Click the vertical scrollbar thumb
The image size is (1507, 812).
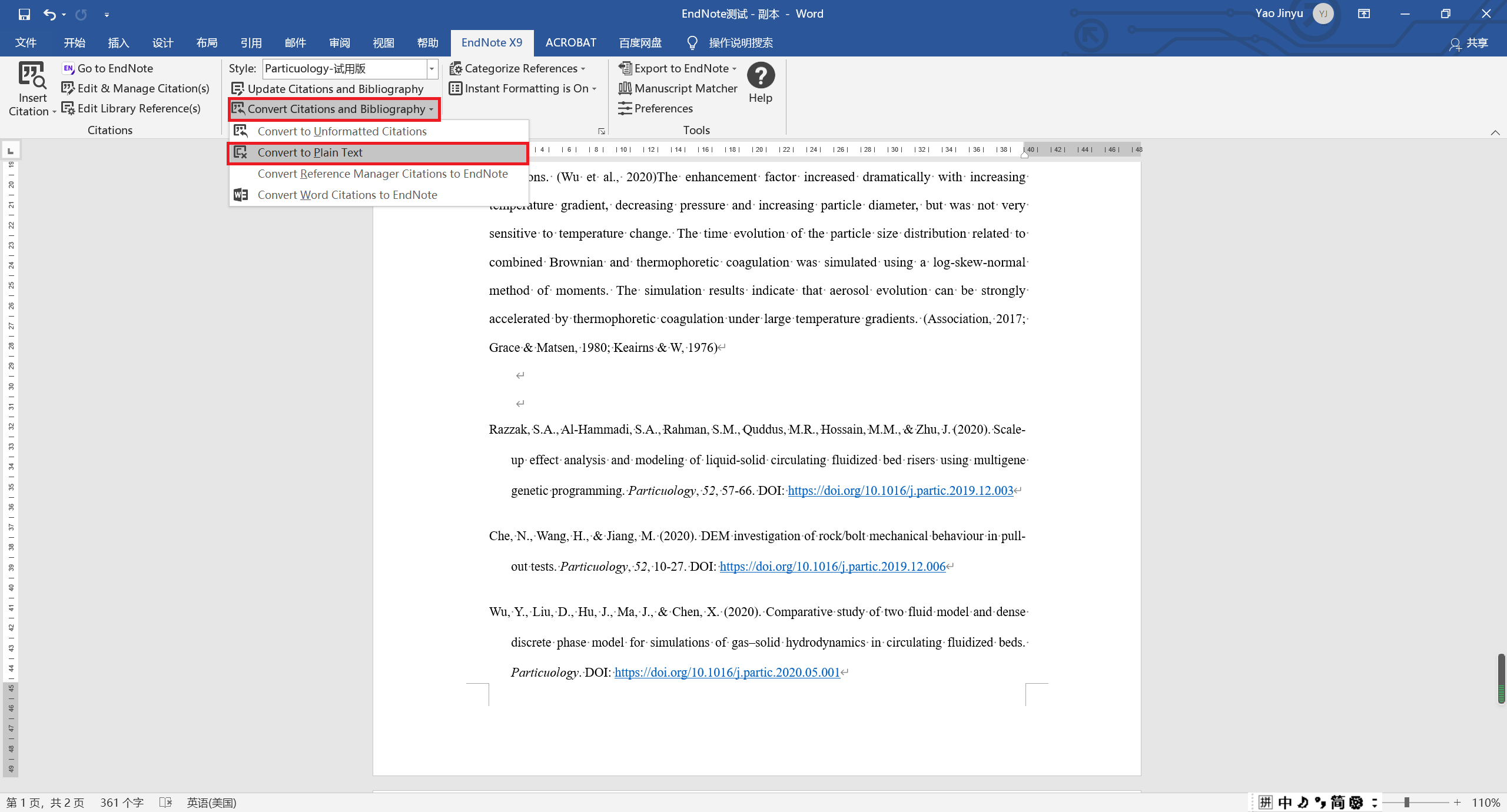click(1501, 678)
